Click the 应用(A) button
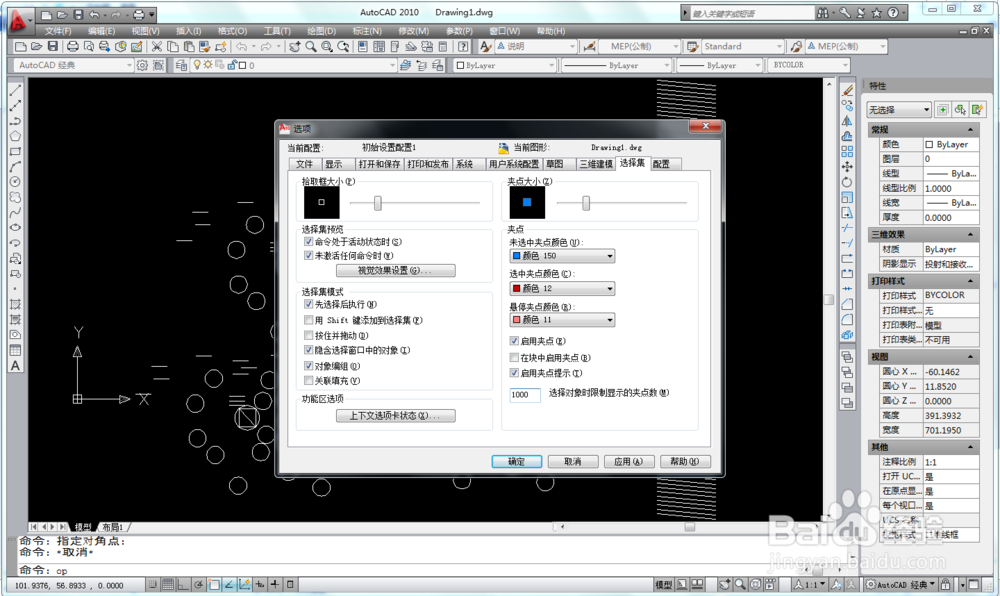The image size is (1000, 596). [x=629, y=462]
